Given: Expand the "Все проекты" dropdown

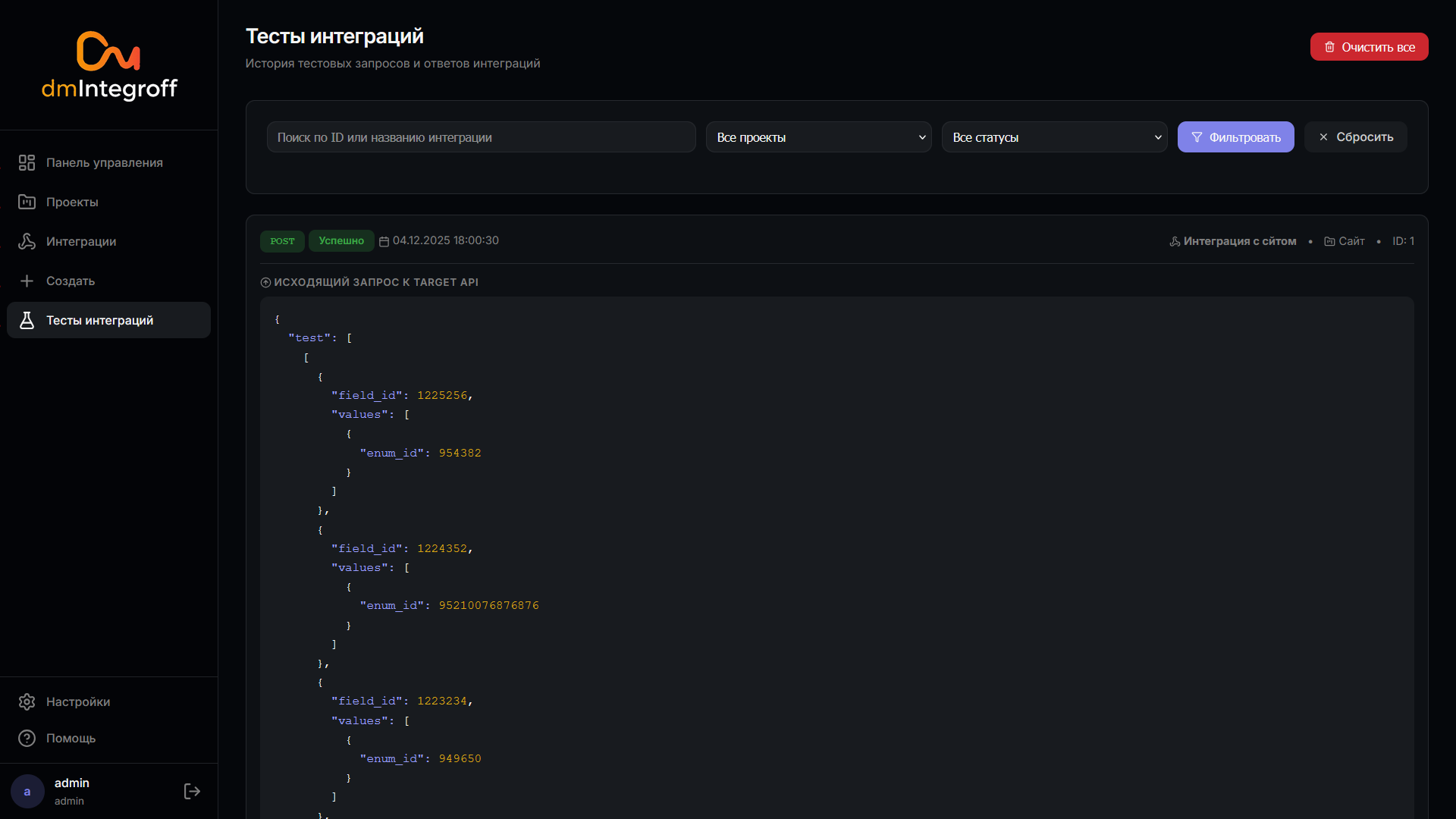Looking at the screenshot, I should point(818,137).
